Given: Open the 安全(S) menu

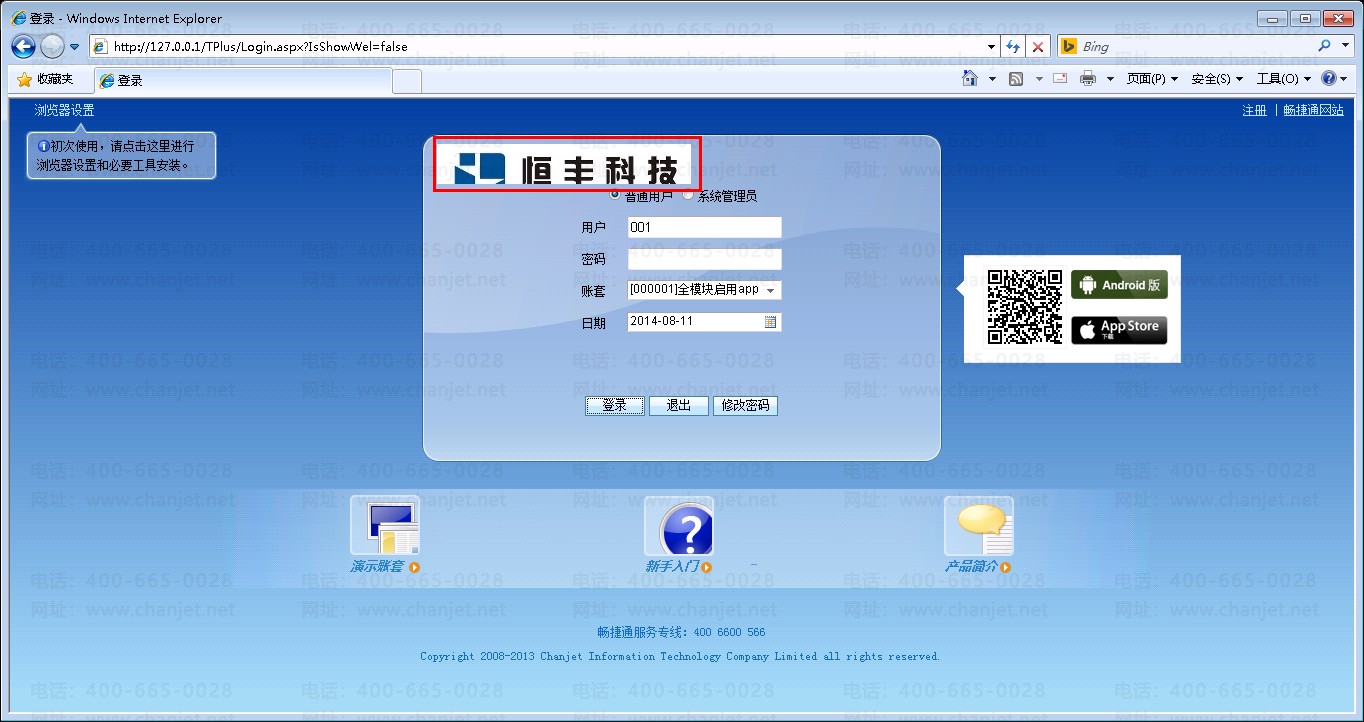Looking at the screenshot, I should [x=1217, y=79].
